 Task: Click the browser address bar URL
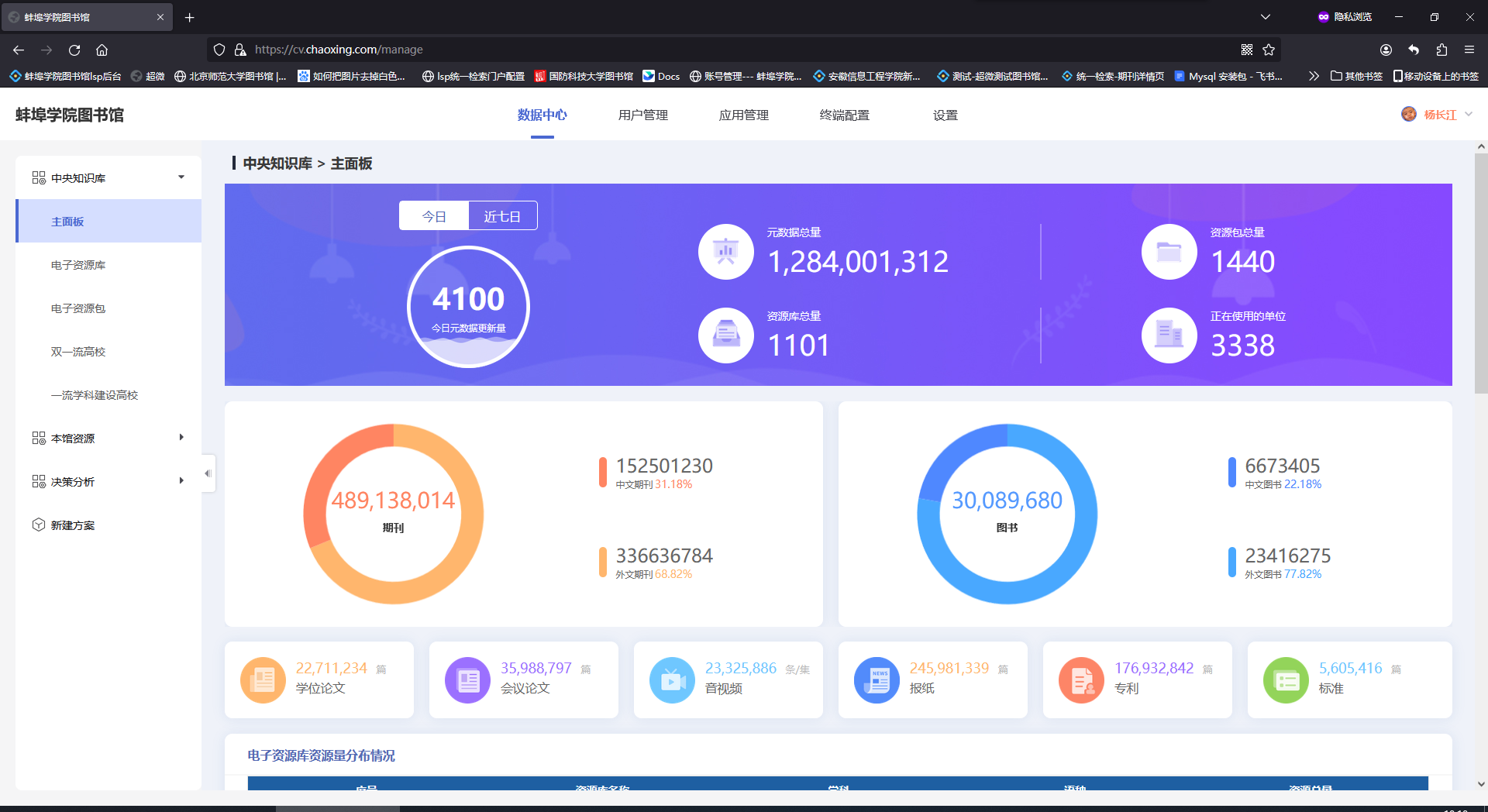pos(339,50)
